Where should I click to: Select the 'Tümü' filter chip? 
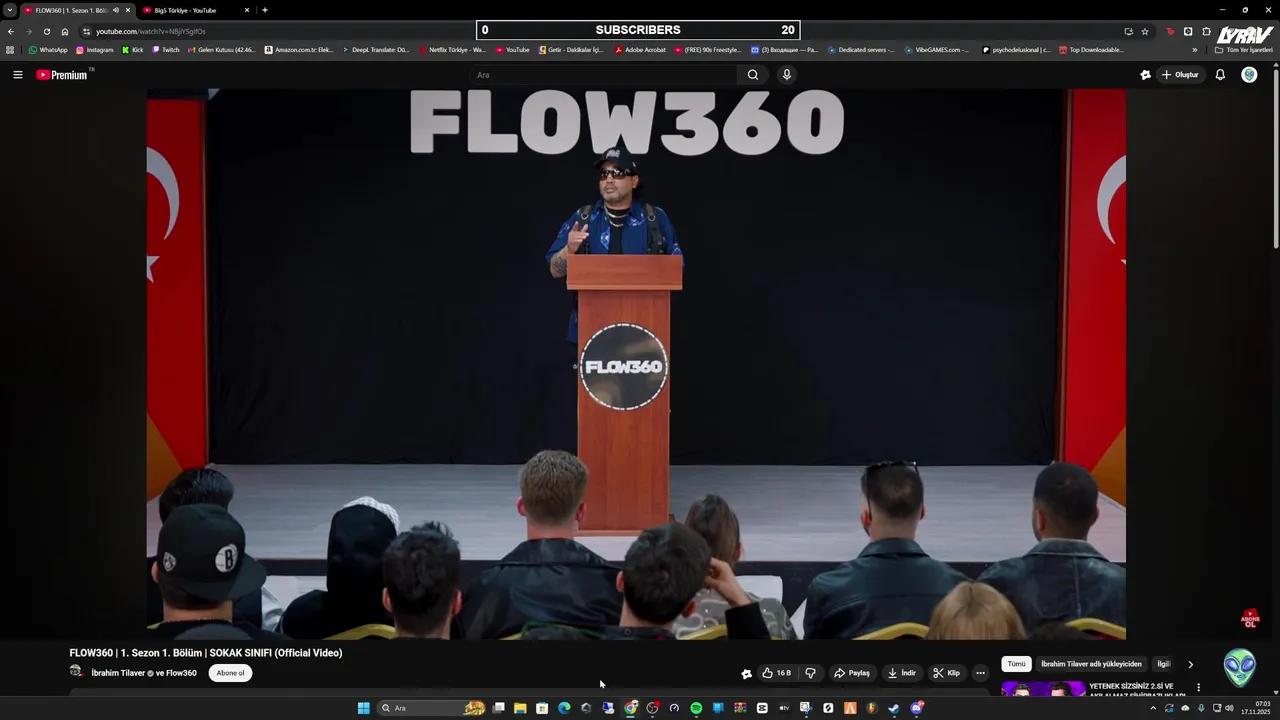1016,664
